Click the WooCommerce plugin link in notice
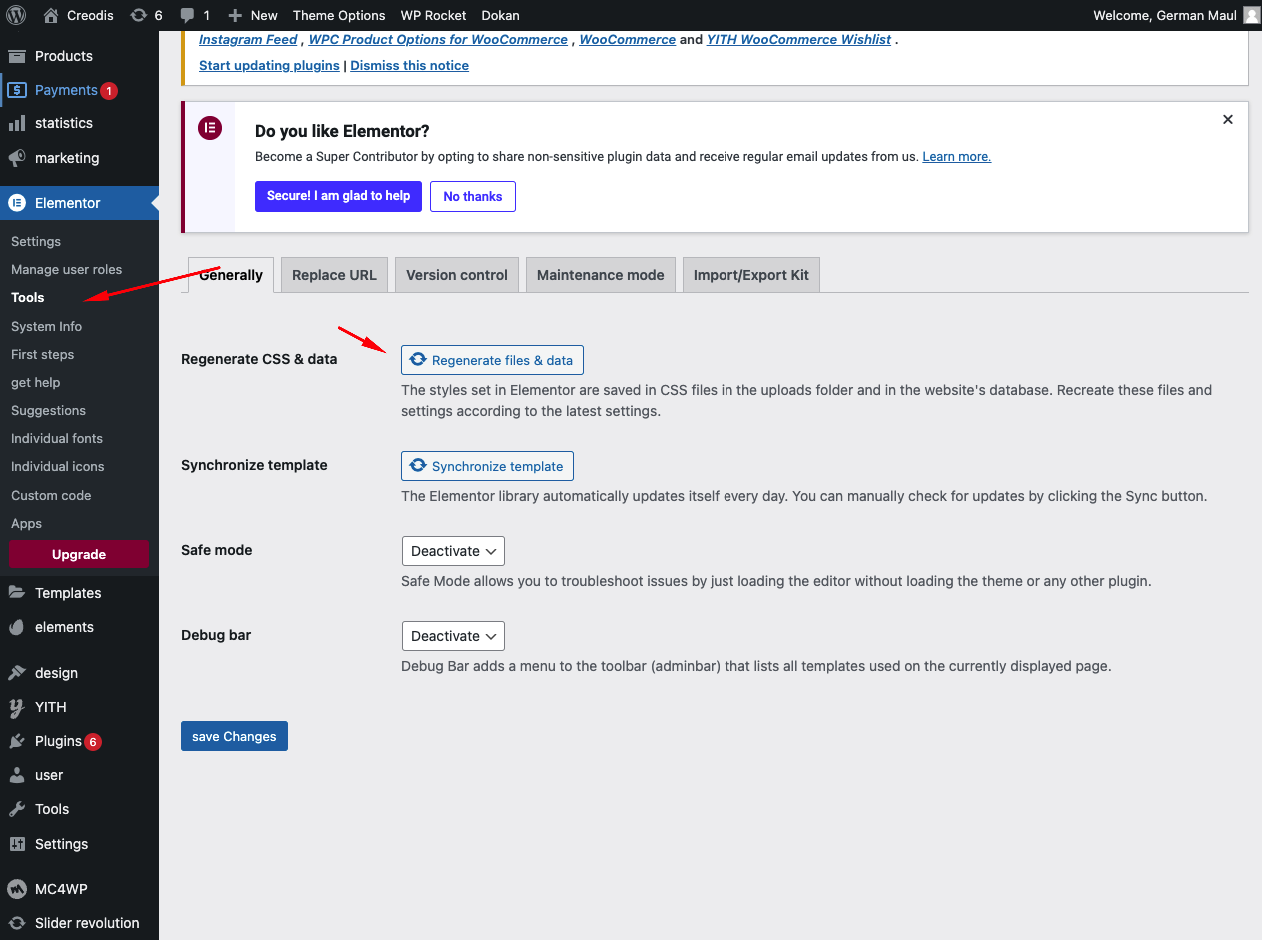The width and height of the screenshot is (1262, 940). click(627, 39)
